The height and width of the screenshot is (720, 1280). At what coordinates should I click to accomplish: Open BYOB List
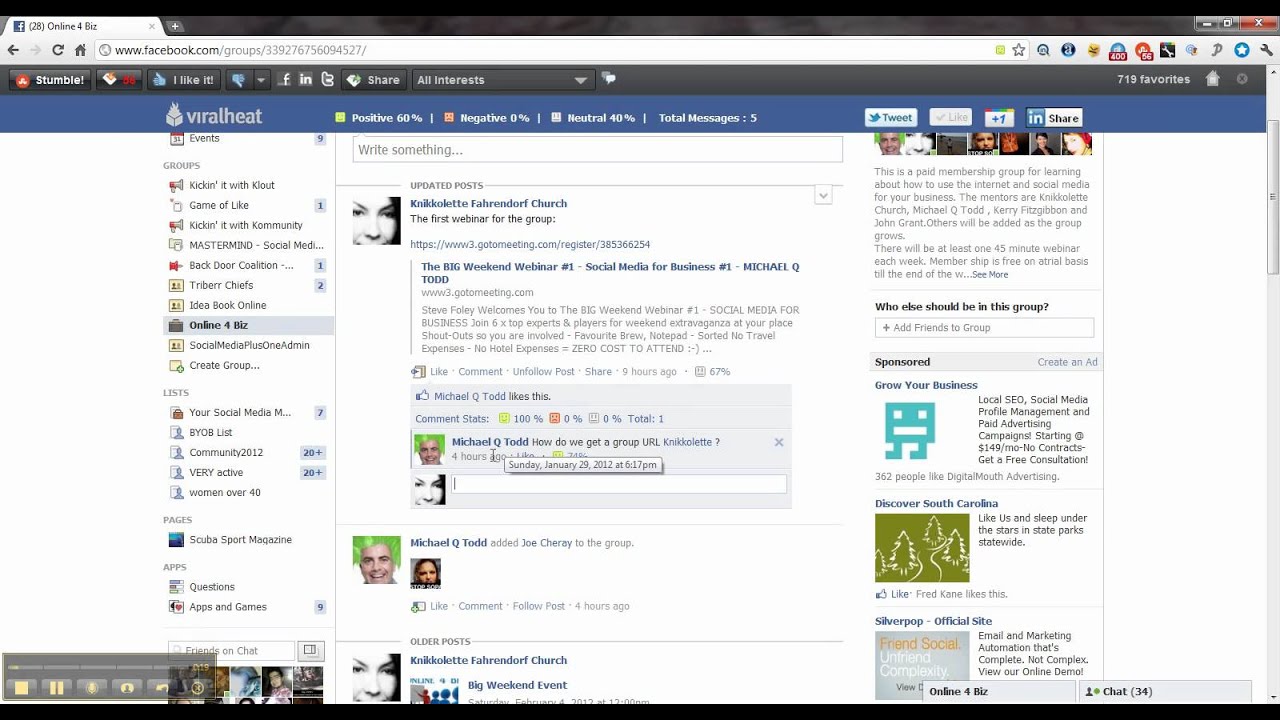point(210,432)
